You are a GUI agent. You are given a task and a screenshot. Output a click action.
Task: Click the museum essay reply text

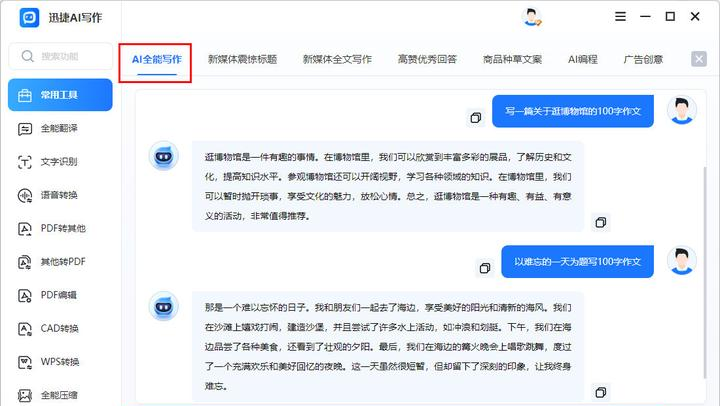(x=388, y=186)
